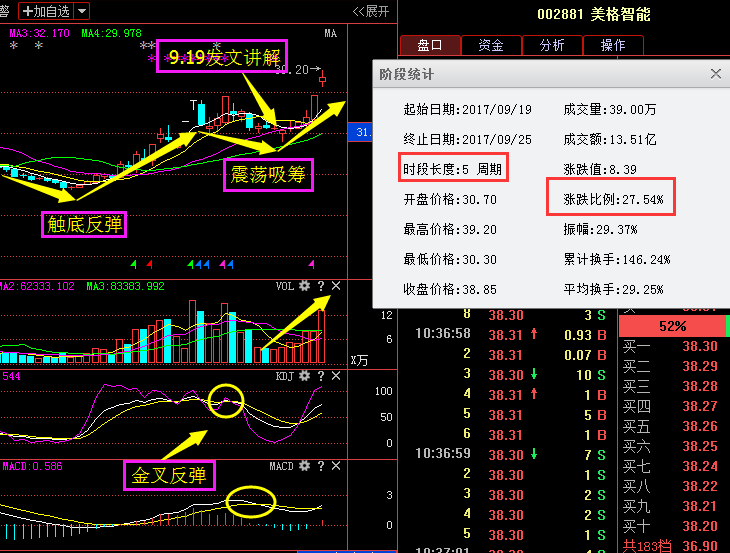Switch to the 盘口 tab
The width and height of the screenshot is (730, 553).
[430, 45]
